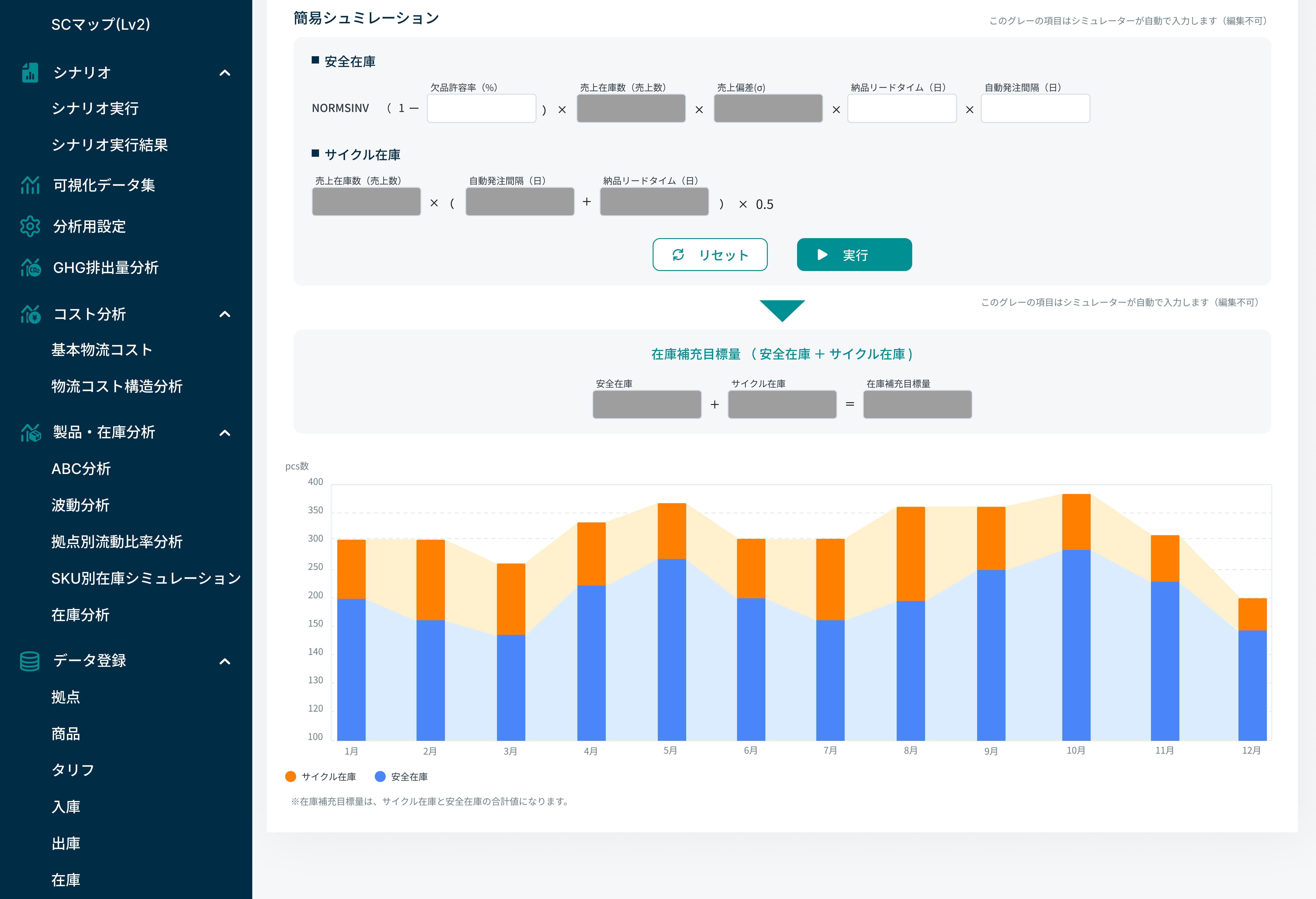The image size is (1316, 899).
Task: Toggle サイクル在庫 orange legend marker
Action: pos(290,777)
